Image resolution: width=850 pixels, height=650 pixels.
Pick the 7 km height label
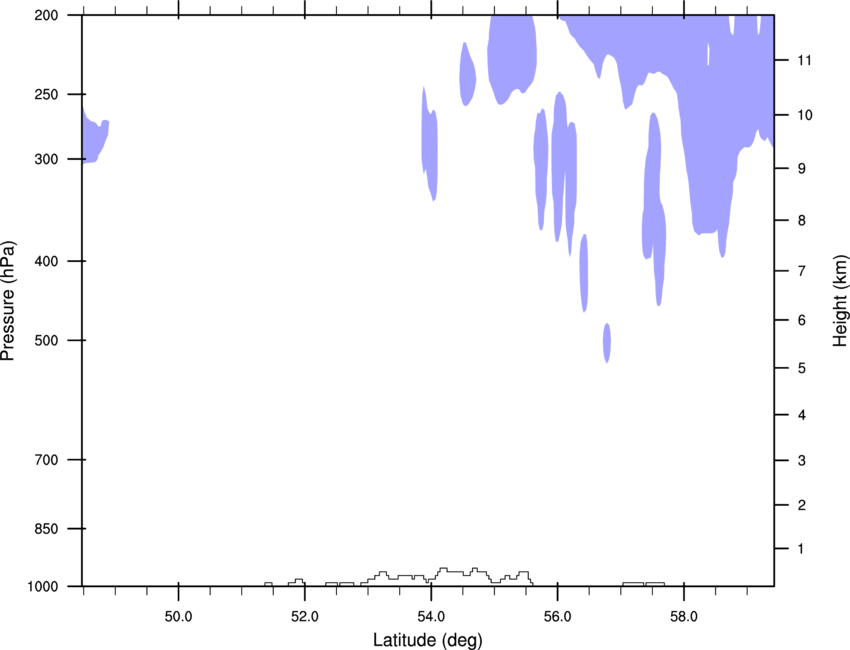[x=802, y=271]
